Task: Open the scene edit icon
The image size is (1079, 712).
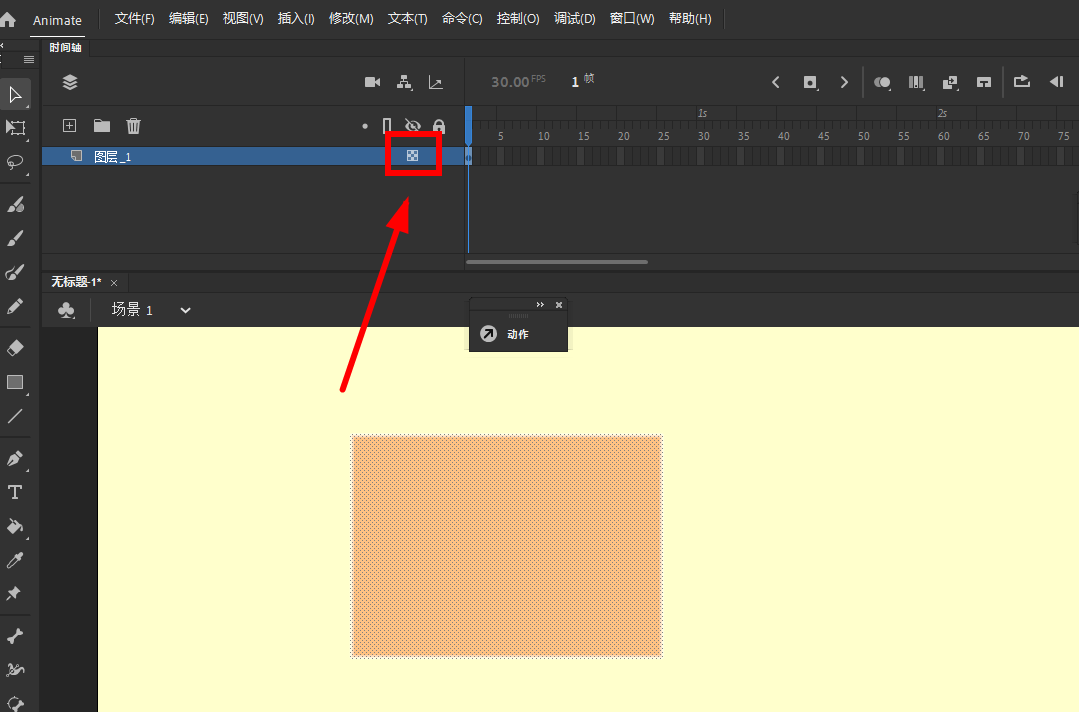Action: click(x=66, y=310)
